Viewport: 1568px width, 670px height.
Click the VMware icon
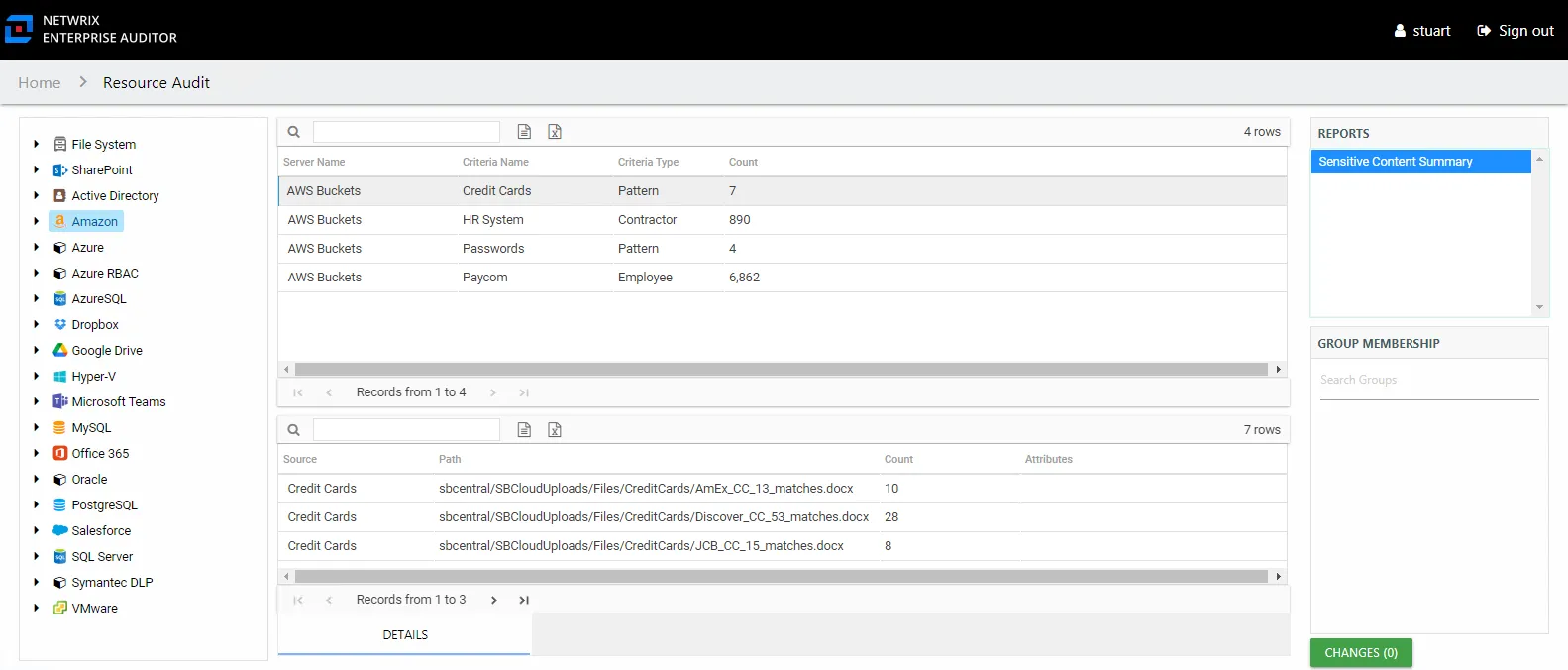(x=60, y=608)
